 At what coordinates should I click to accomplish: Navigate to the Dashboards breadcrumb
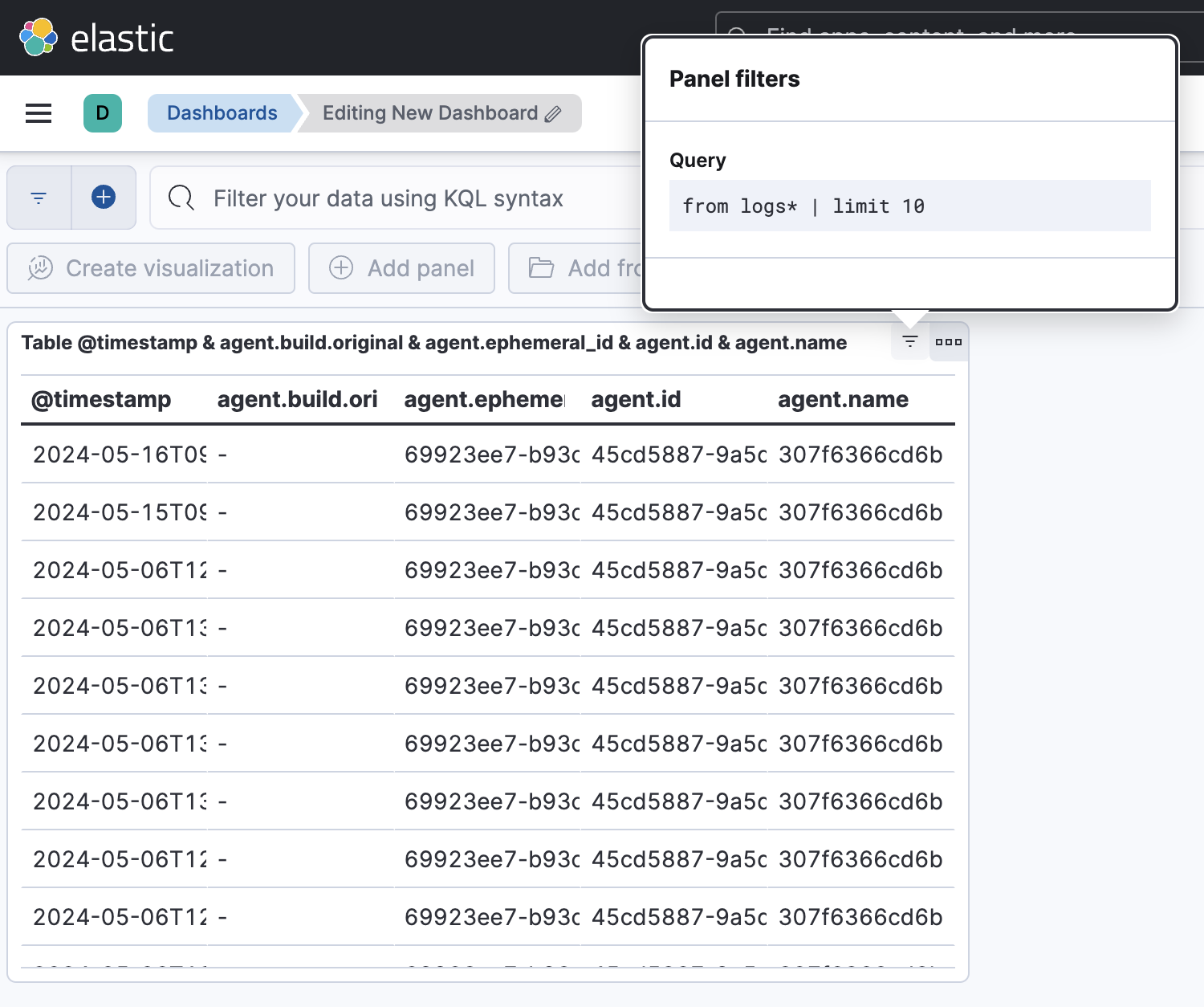pyautogui.click(x=222, y=113)
